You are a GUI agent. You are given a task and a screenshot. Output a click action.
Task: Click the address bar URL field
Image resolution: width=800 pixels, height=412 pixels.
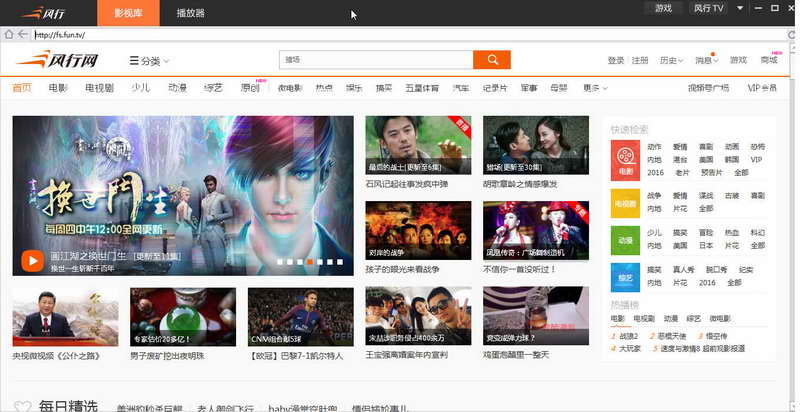point(408,35)
